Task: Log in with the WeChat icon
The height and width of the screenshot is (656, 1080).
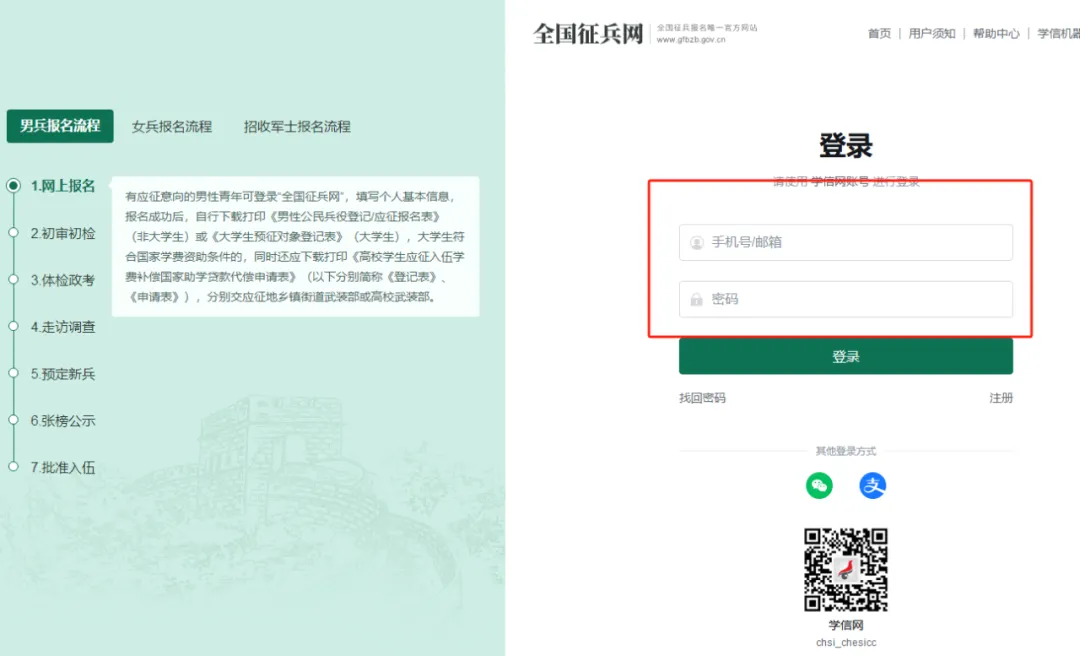Action: [819, 486]
